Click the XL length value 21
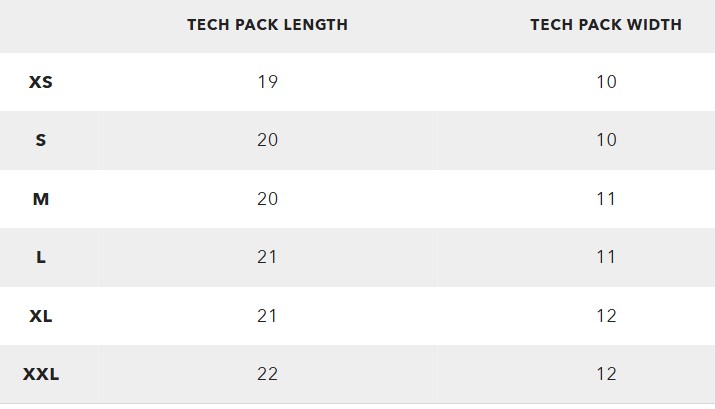Image resolution: width=715 pixels, height=409 pixels. (267, 316)
